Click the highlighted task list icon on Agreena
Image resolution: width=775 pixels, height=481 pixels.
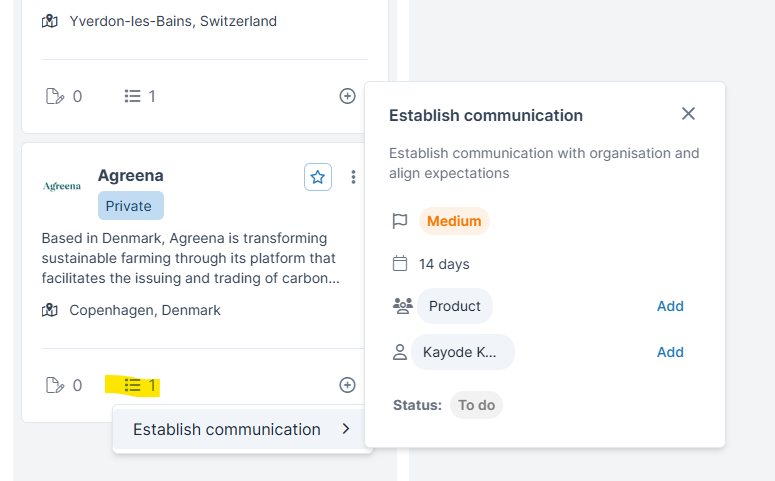click(133, 385)
